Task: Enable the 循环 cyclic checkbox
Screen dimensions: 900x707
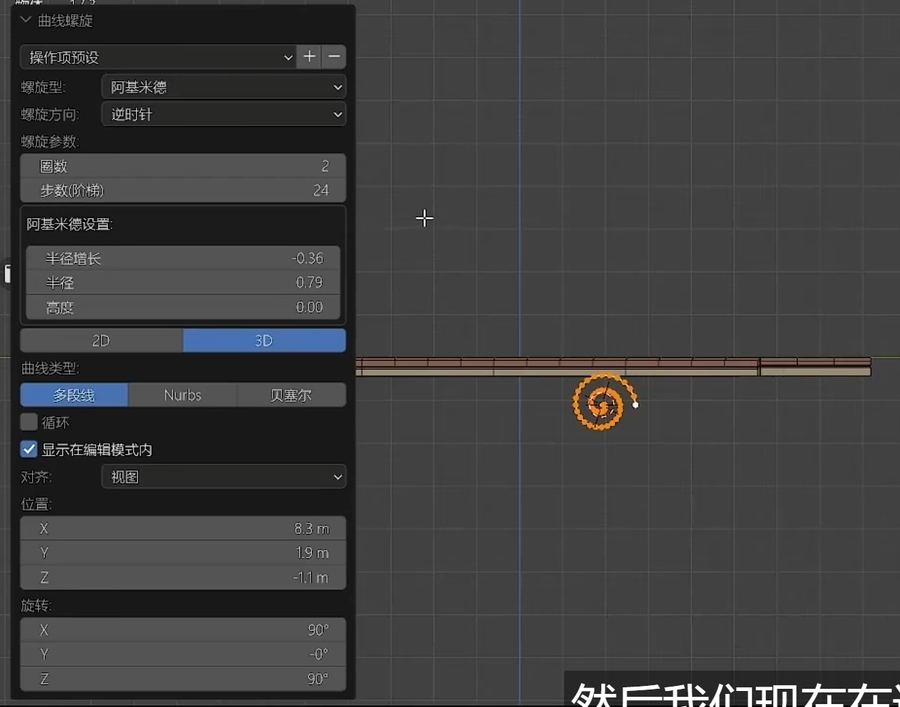Action: [30, 422]
